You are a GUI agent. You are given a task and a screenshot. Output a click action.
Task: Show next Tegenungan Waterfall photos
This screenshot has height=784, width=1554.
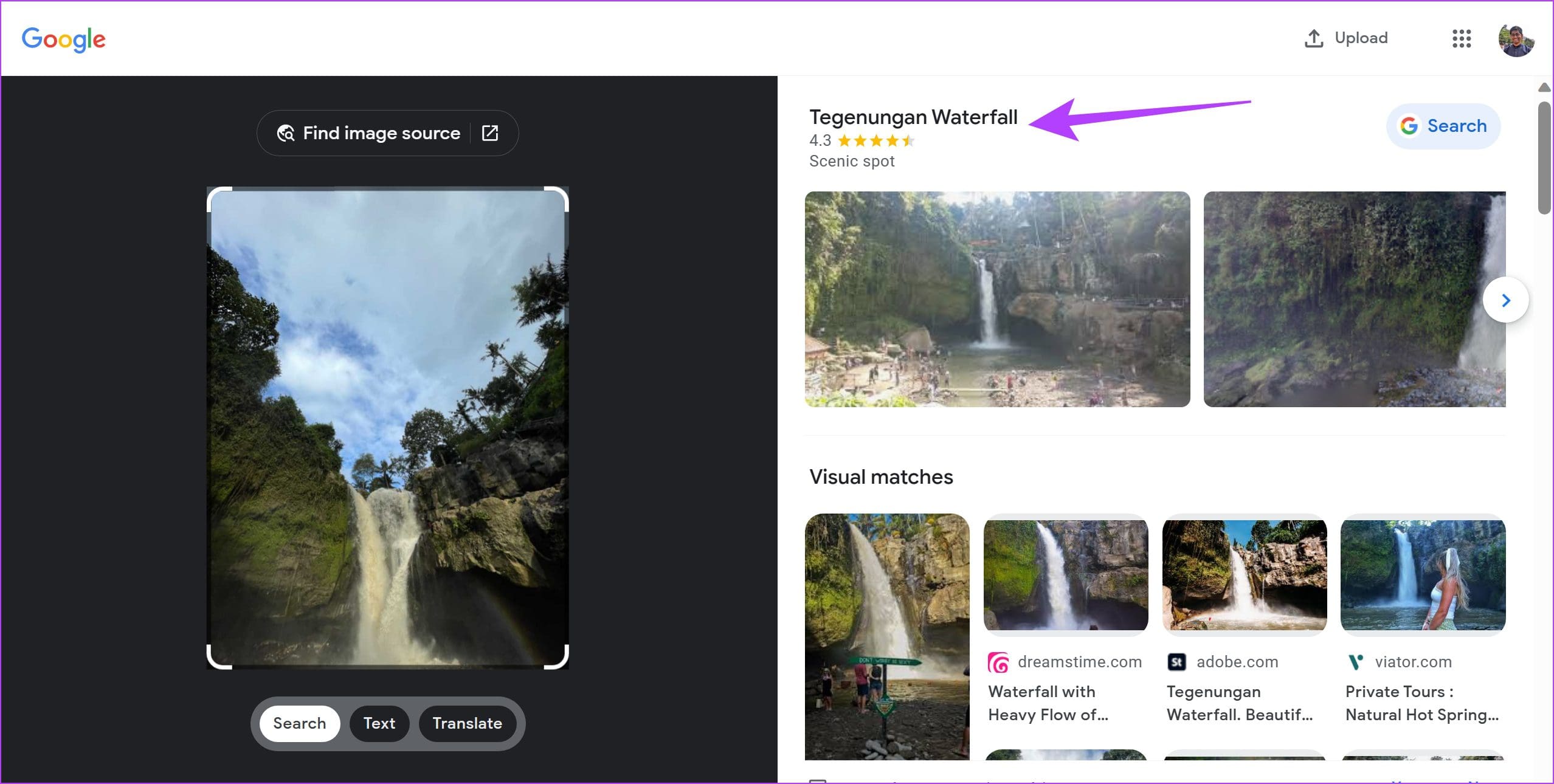coord(1505,300)
